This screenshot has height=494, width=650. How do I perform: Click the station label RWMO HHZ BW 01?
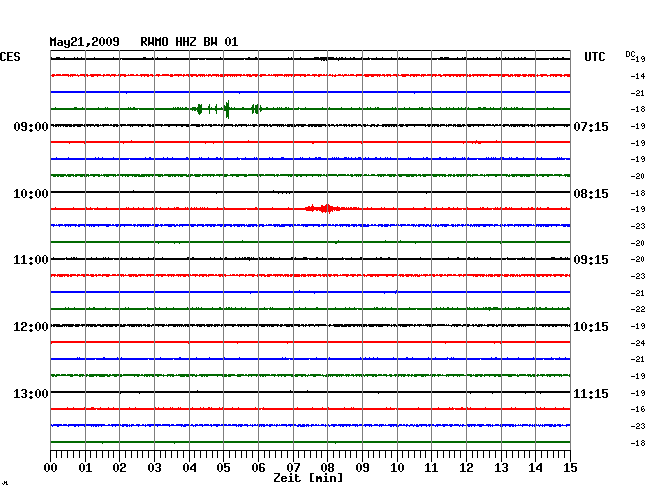point(189,42)
